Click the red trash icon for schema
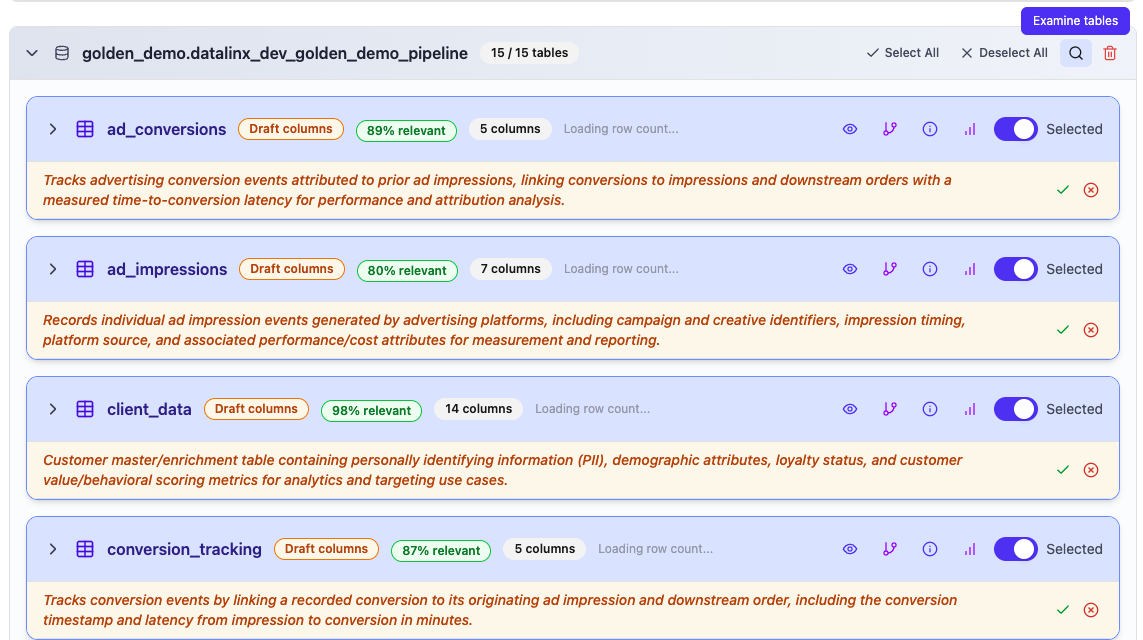This screenshot has height=640, width=1143. click(x=1110, y=53)
